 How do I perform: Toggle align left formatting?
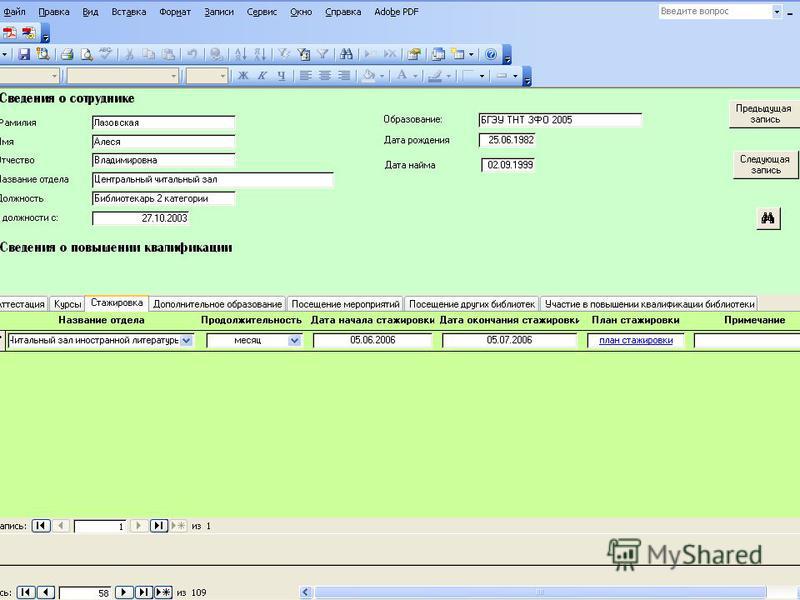pos(305,76)
